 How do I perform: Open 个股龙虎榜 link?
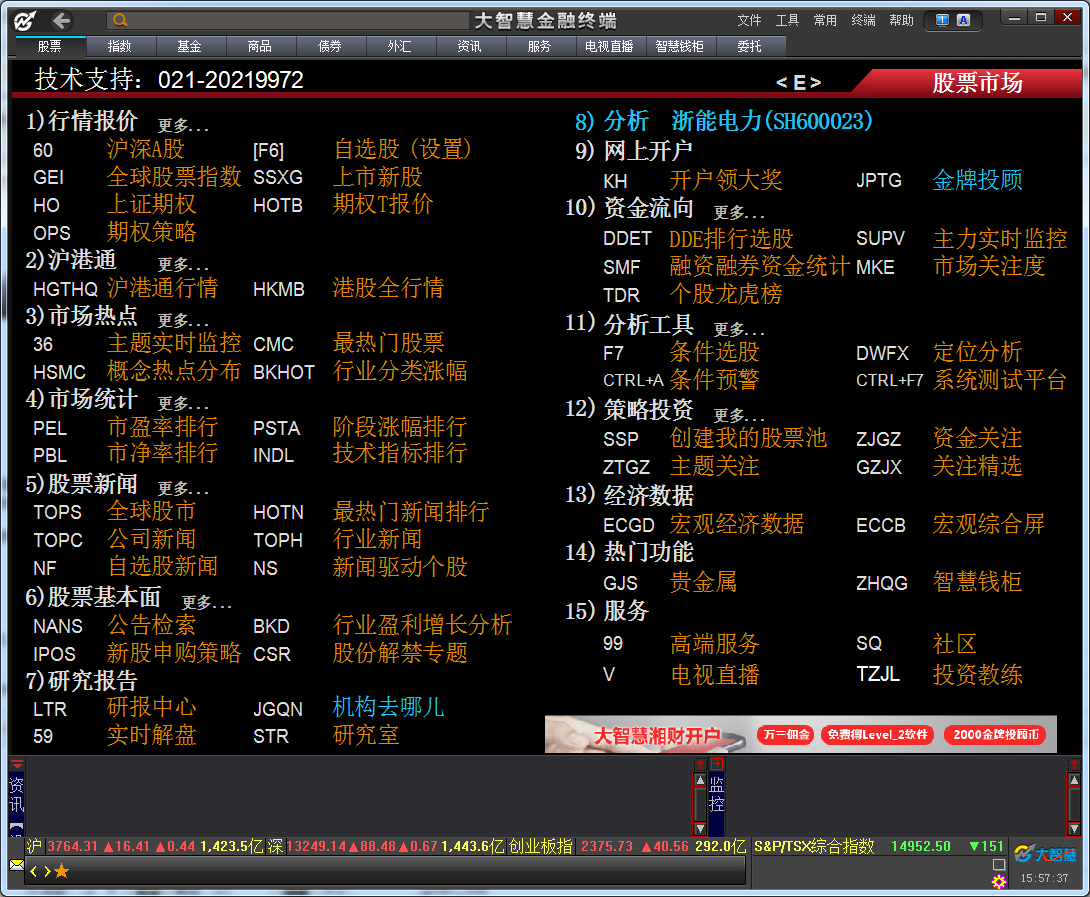(725, 295)
